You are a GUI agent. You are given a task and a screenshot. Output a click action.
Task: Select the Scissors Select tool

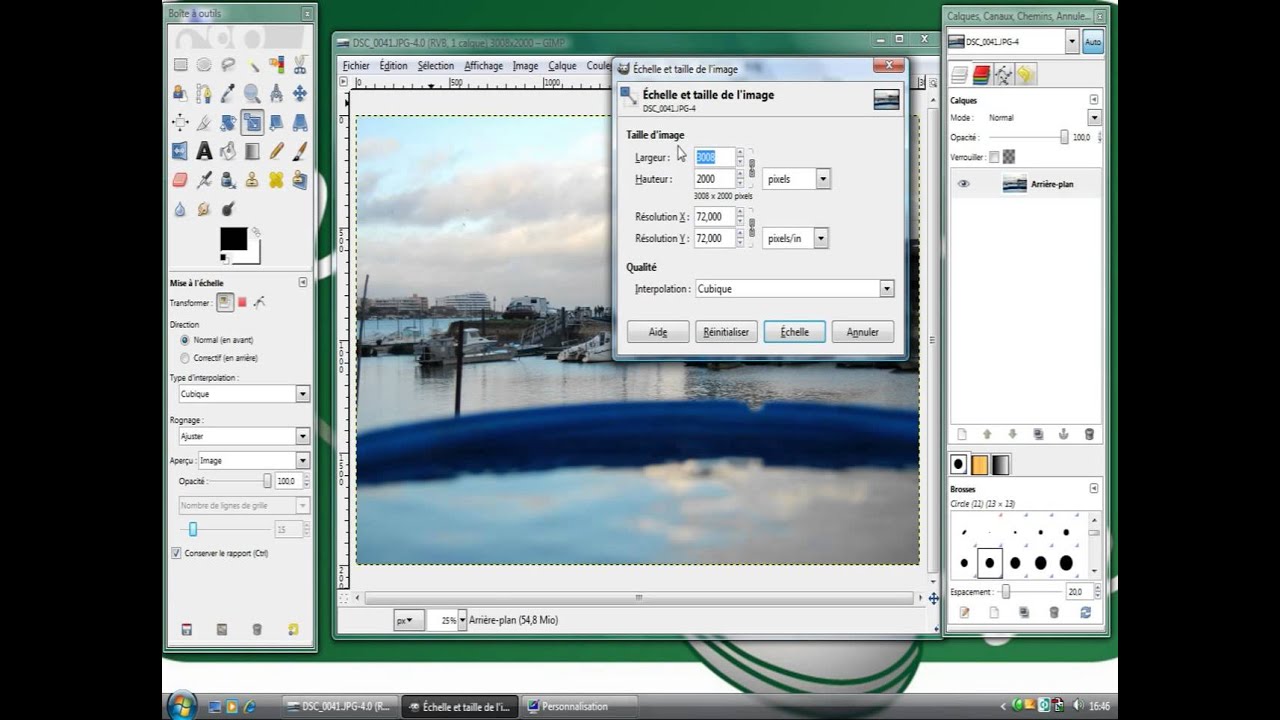point(300,65)
